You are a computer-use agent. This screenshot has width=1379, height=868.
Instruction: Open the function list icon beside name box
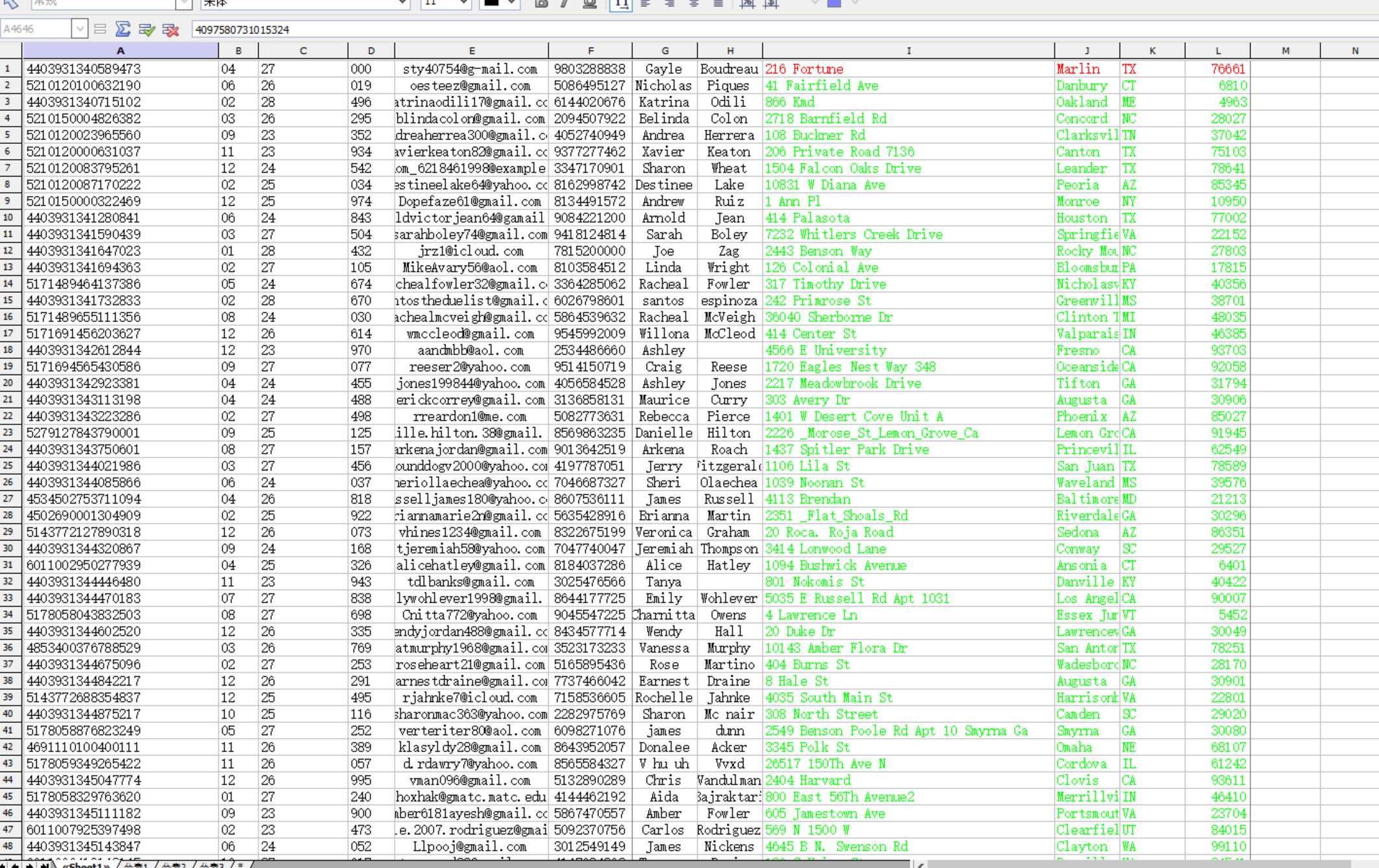pyautogui.click(x=100, y=29)
